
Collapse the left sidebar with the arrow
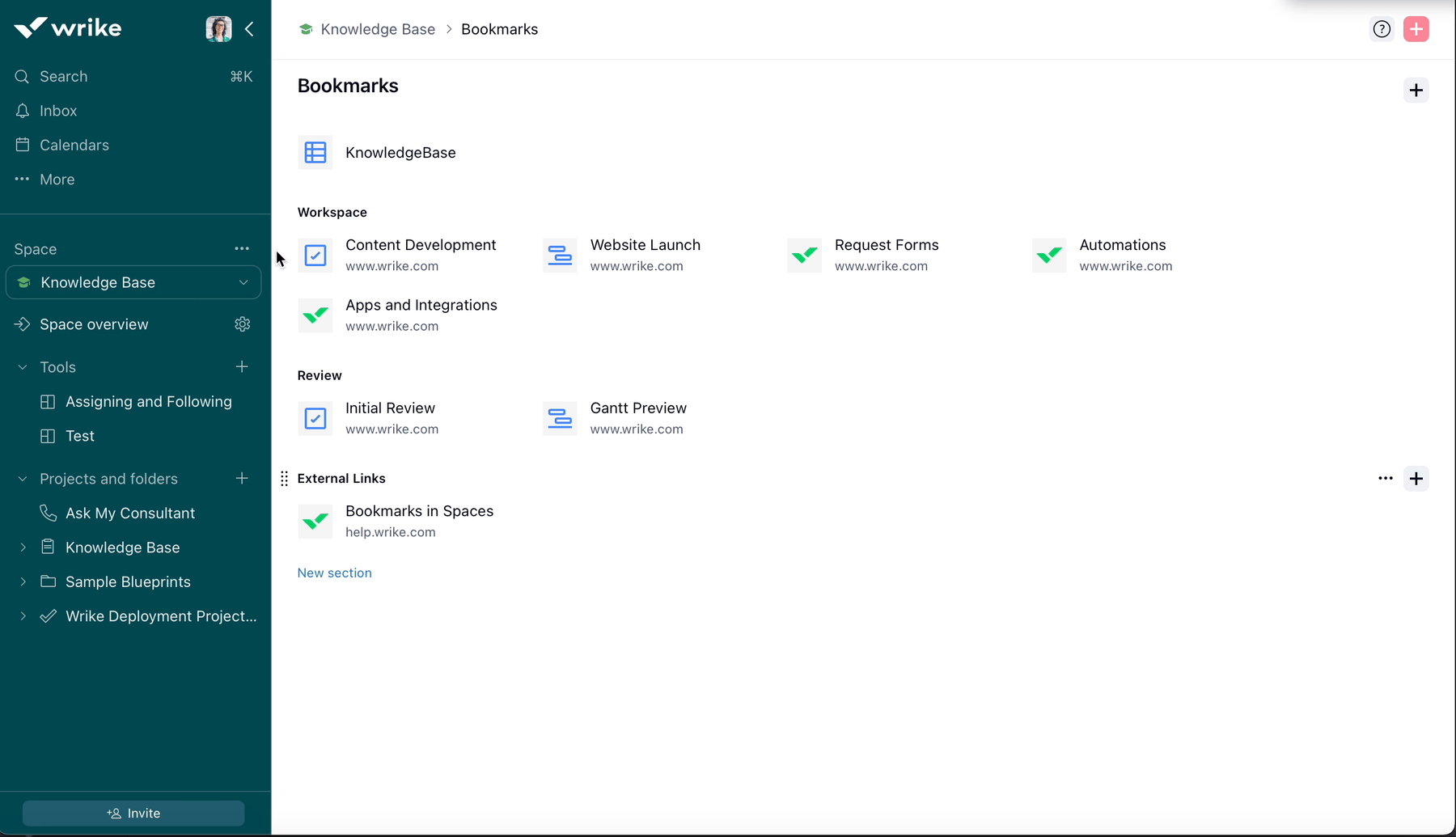tap(250, 28)
